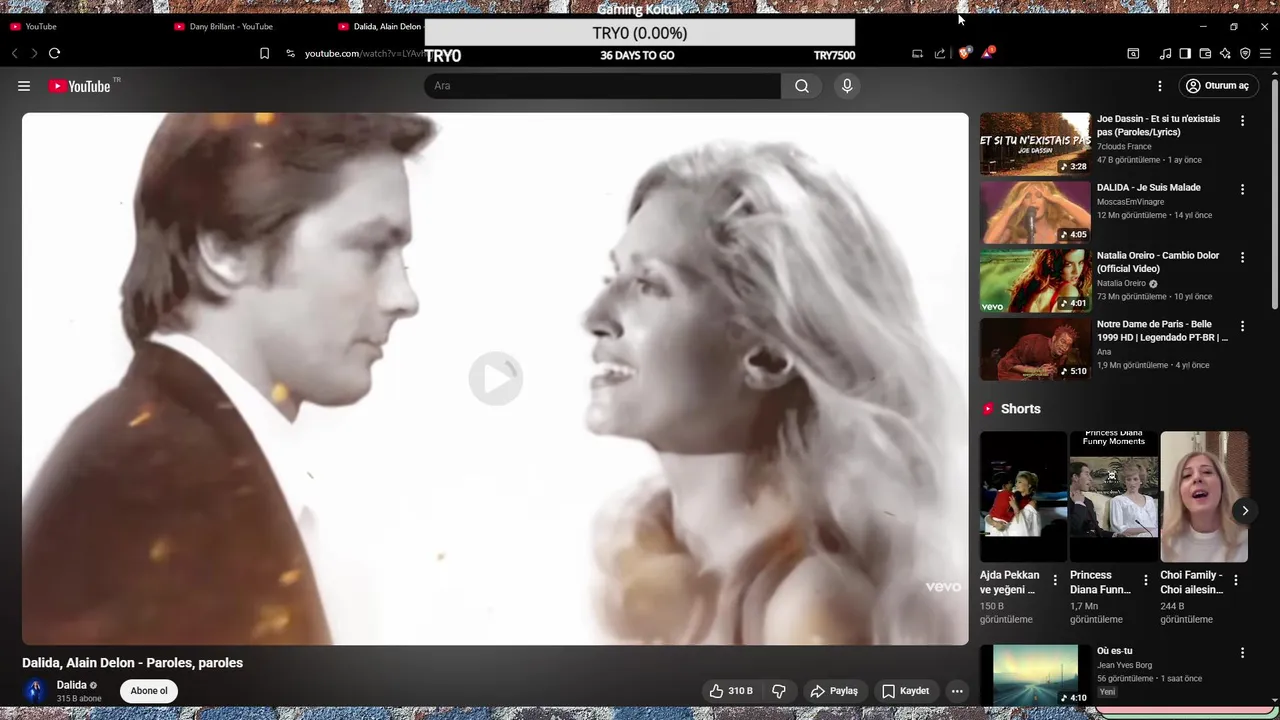Open the music note playlist icon
Image resolution: width=1280 pixels, height=720 pixels.
pyautogui.click(x=1166, y=54)
